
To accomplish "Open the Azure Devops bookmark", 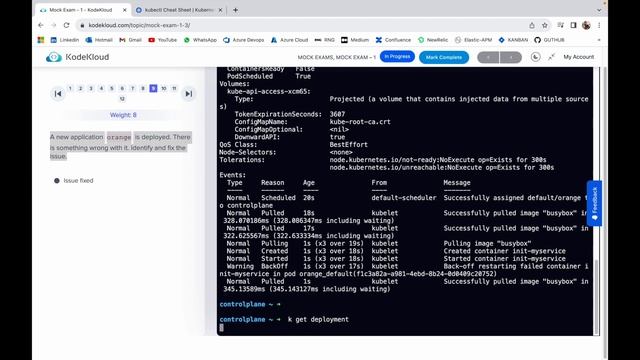I will click(x=244, y=40).
